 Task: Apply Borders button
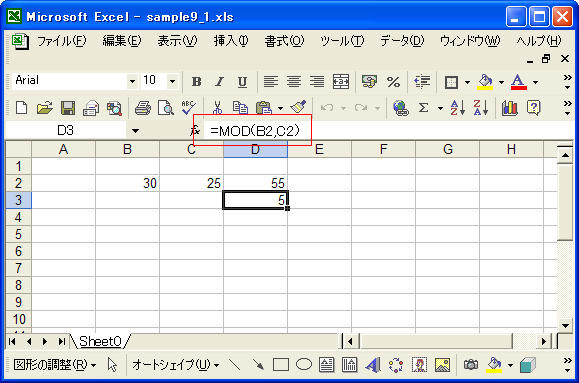coord(451,82)
